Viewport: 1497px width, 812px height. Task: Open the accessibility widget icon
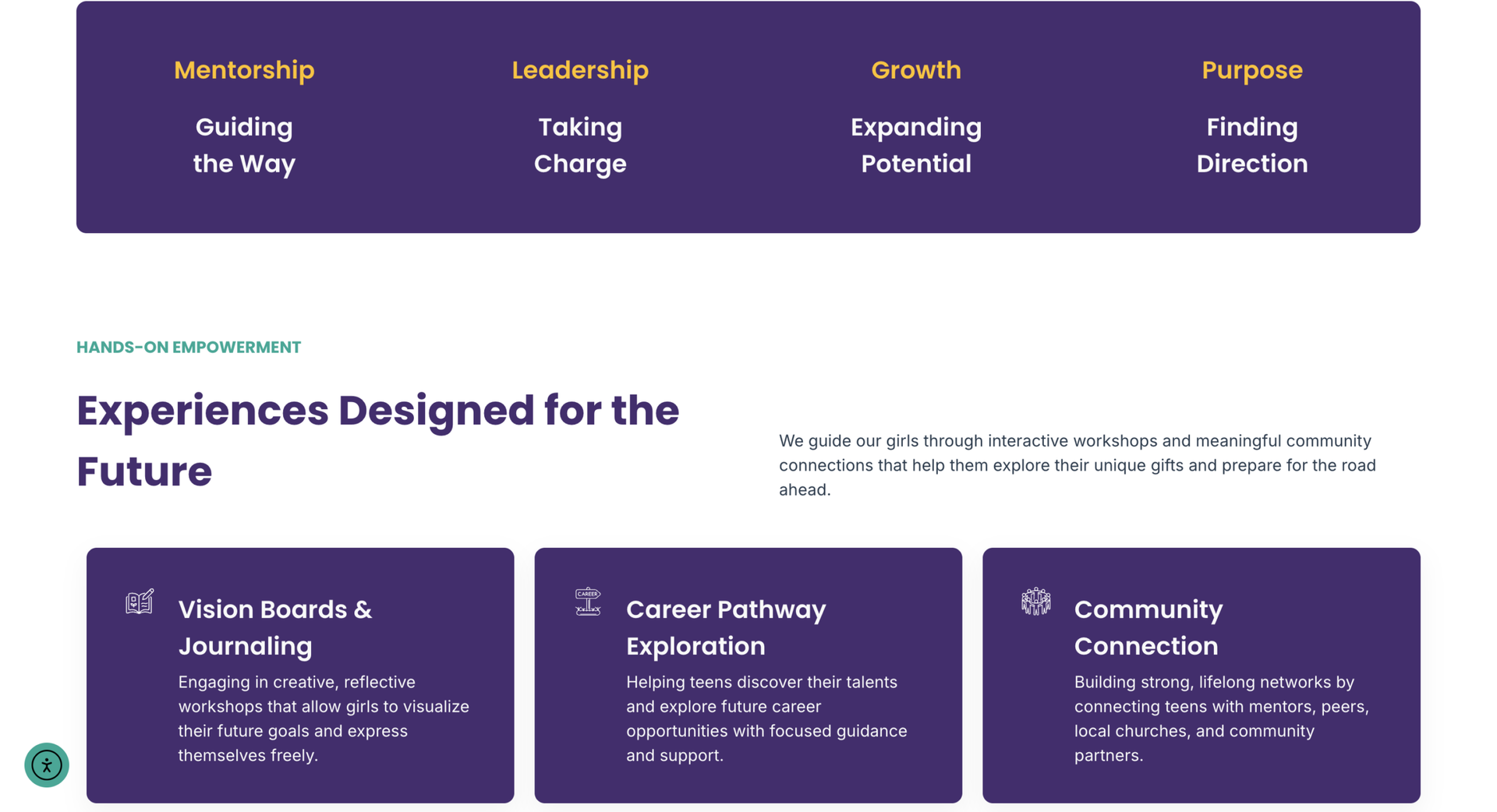point(47,764)
